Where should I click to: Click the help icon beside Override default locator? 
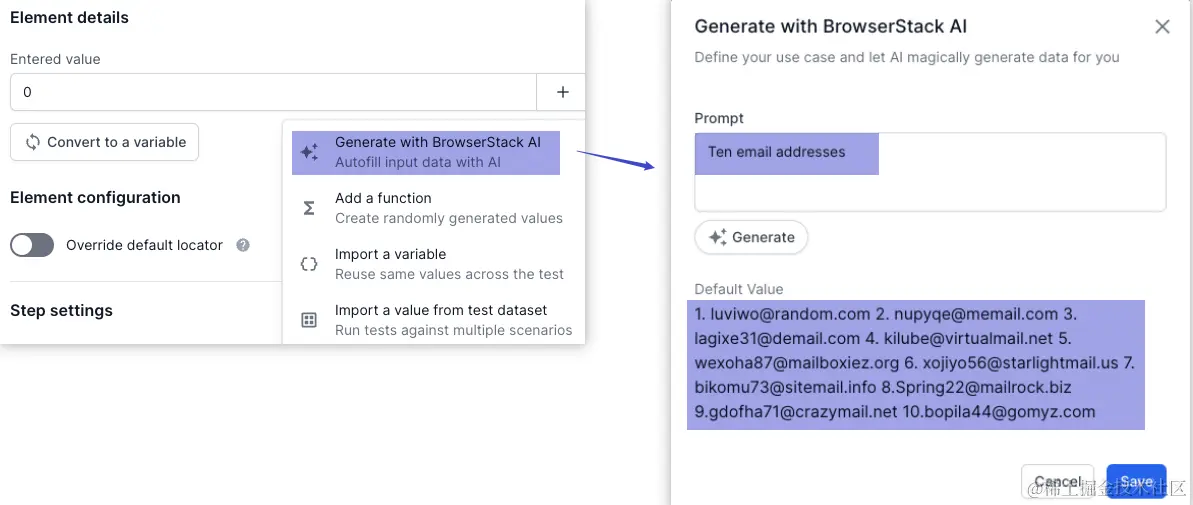(x=243, y=245)
